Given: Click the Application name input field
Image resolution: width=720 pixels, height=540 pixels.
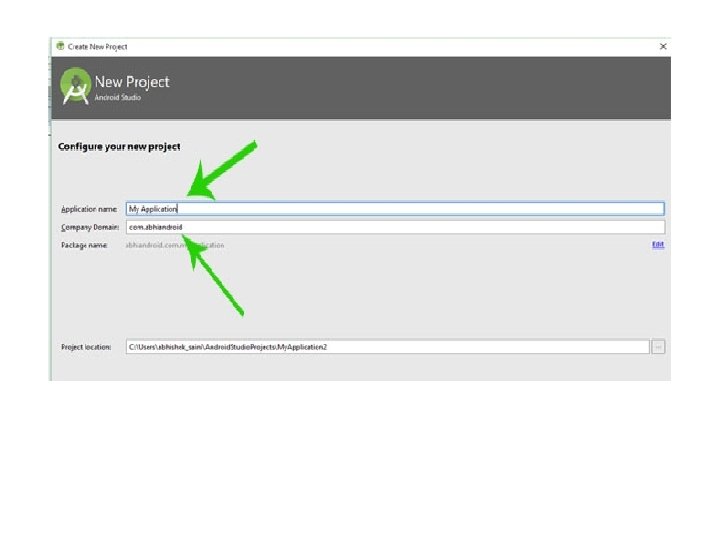Looking at the screenshot, I should 395,209.
